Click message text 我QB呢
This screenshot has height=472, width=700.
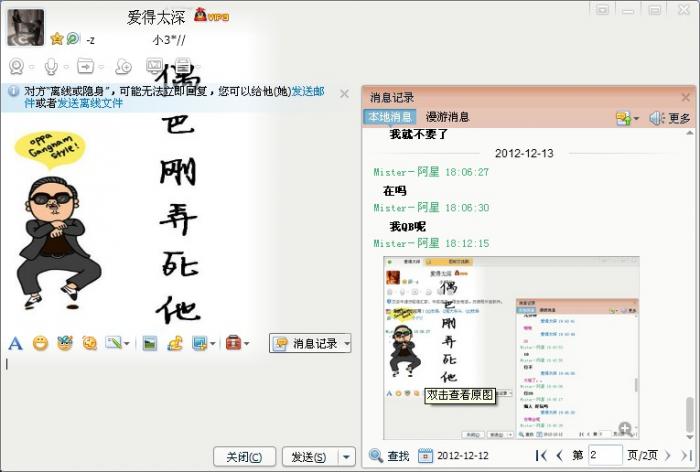[408, 226]
